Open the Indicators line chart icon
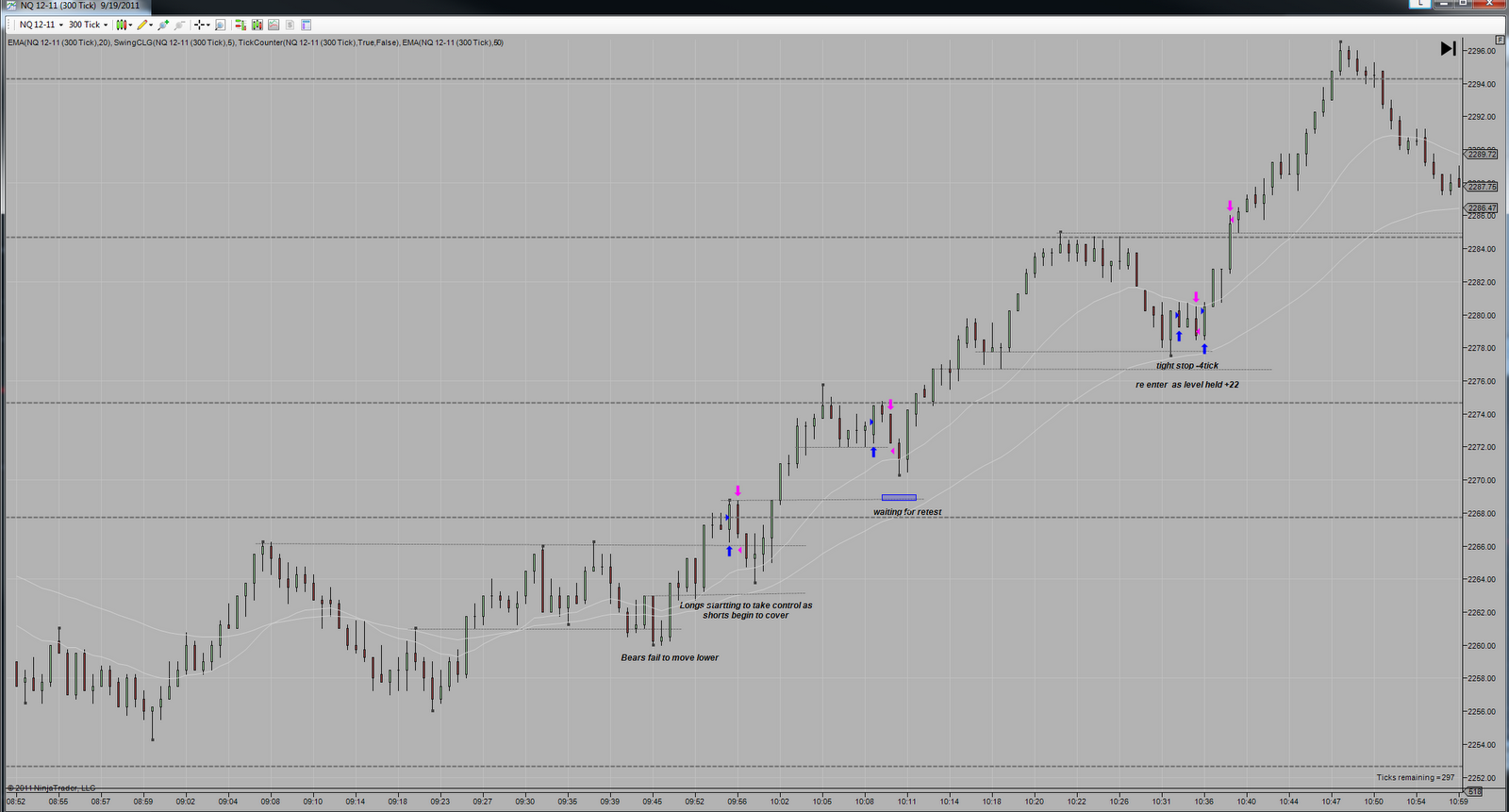 point(274,25)
